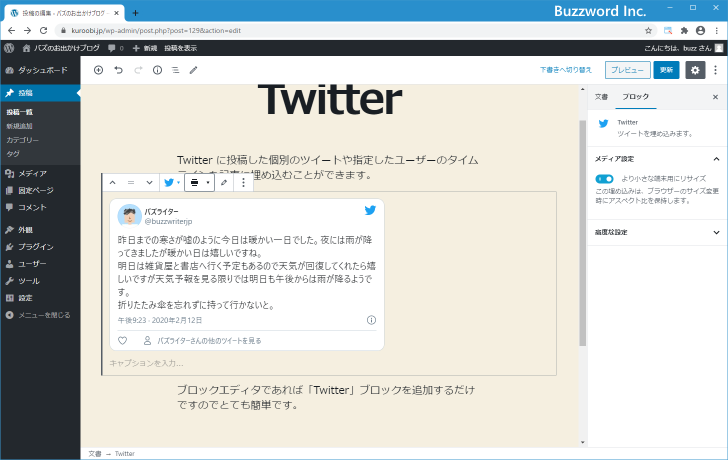728x460 pixels.
Task: Click the block drag handle icon
Action: coord(131,182)
